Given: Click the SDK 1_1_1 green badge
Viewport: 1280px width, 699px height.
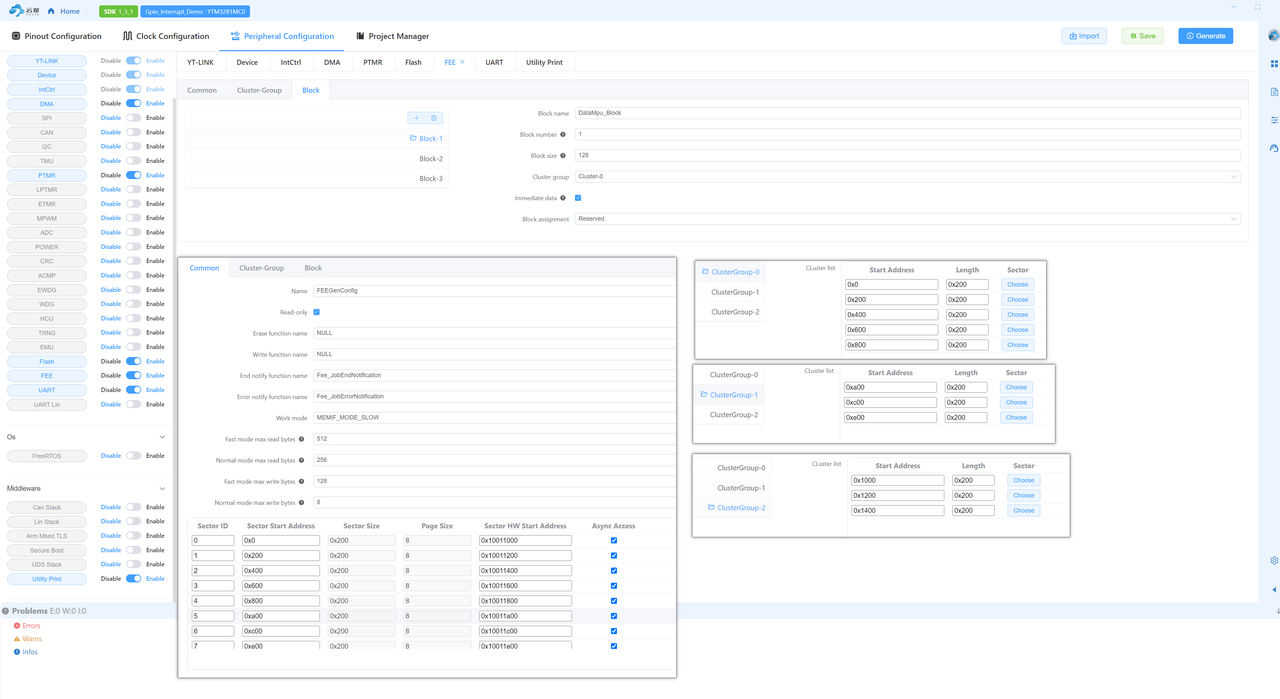Looking at the screenshot, I should [x=118, y=11].
